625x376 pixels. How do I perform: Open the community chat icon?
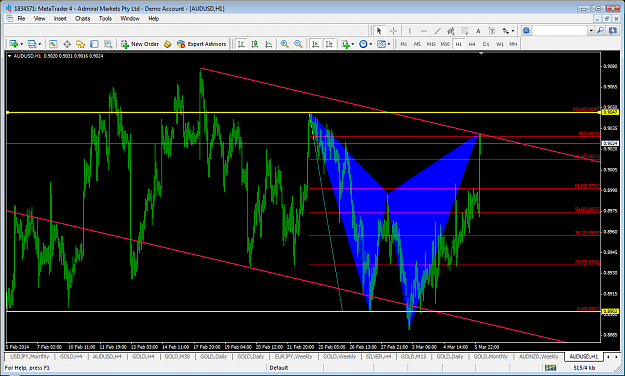tap(613, 31)
